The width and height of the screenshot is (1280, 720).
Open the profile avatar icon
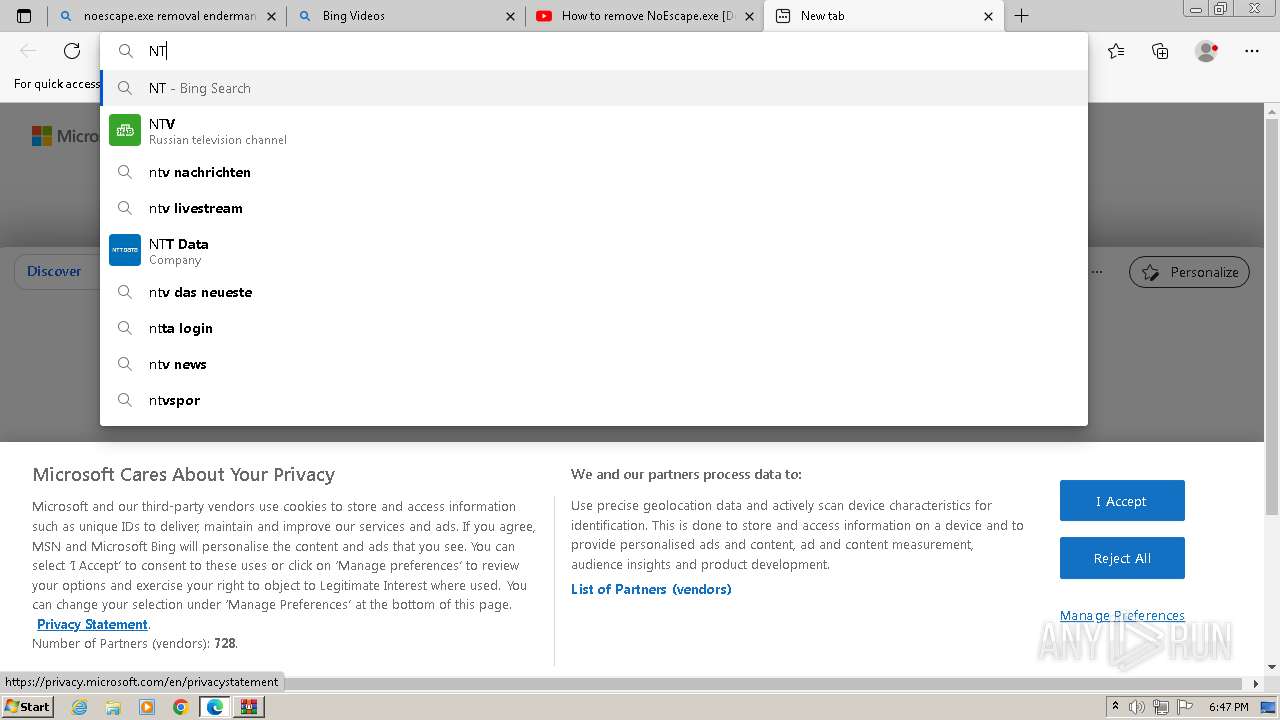pos(1206,51)
